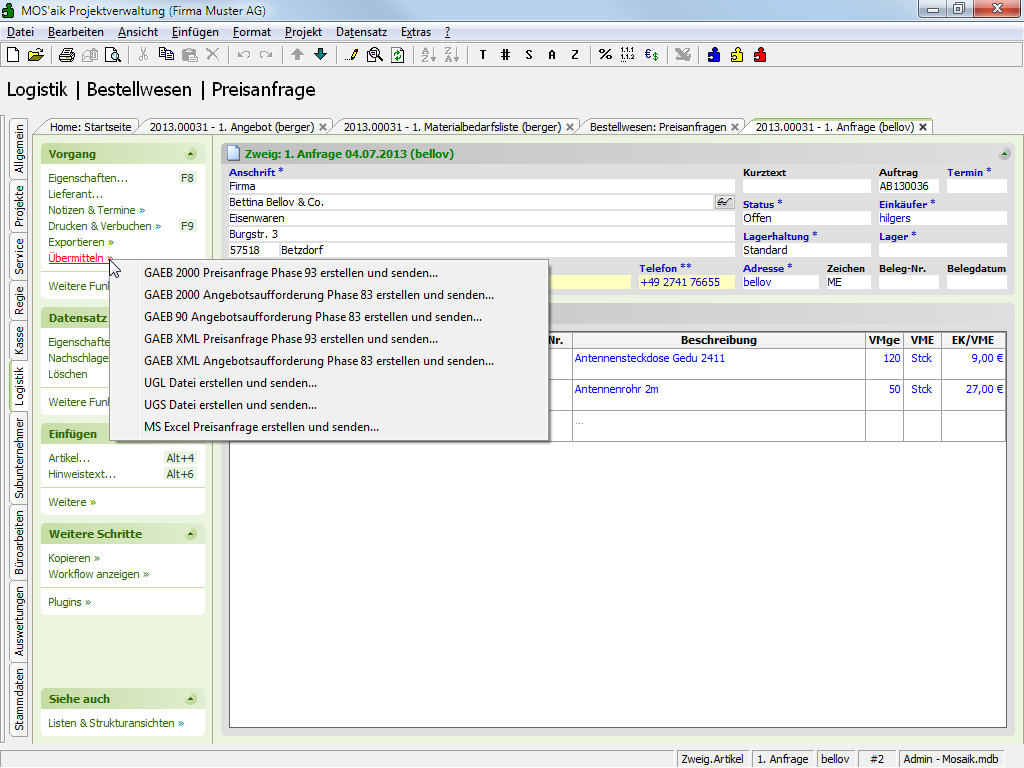This screenshot has height=768, width=1024.
Task: Expand the Exportieren submenu
Action: [x=81, y=242]
